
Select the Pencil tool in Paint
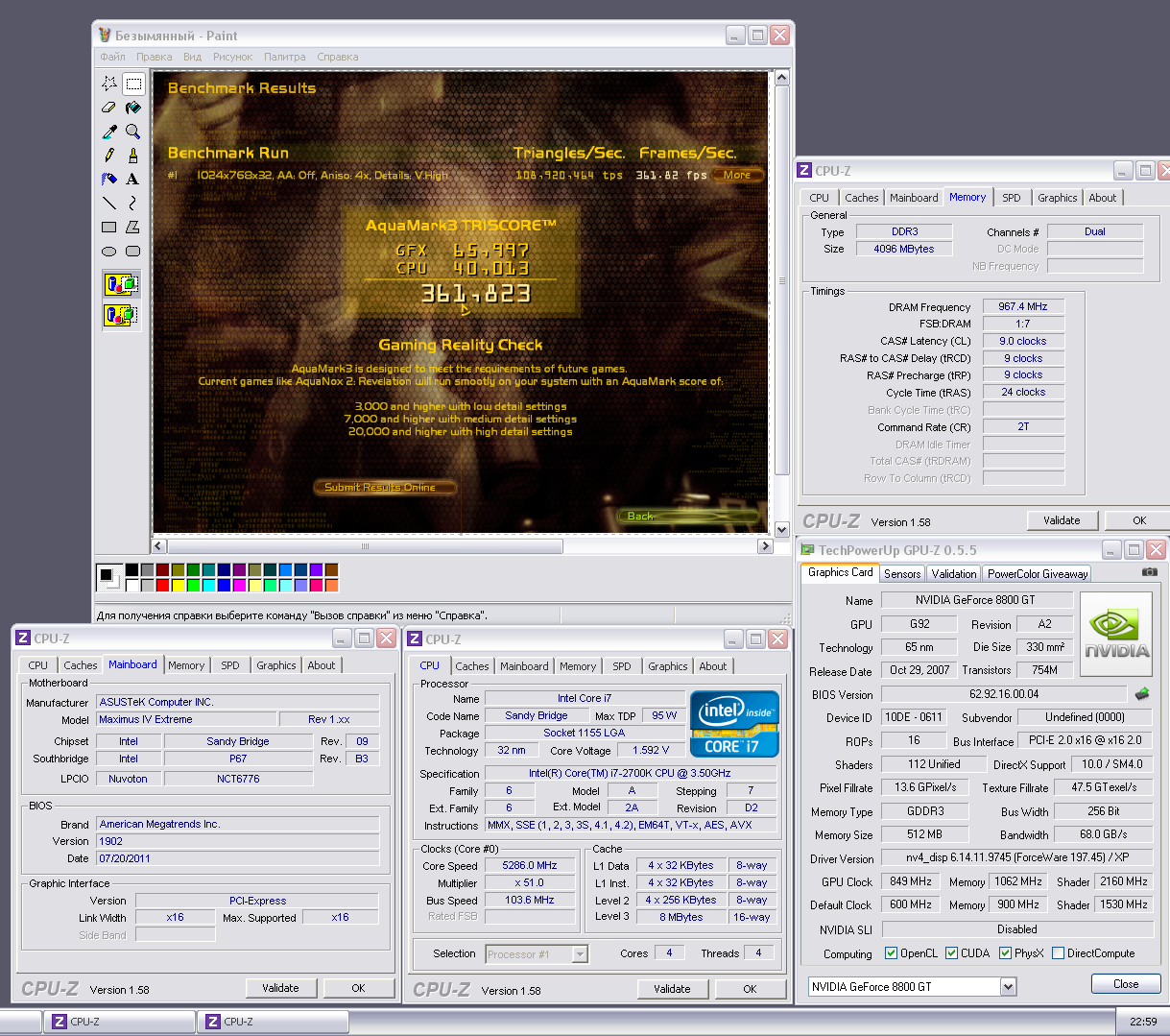click(x=109, y=156)
